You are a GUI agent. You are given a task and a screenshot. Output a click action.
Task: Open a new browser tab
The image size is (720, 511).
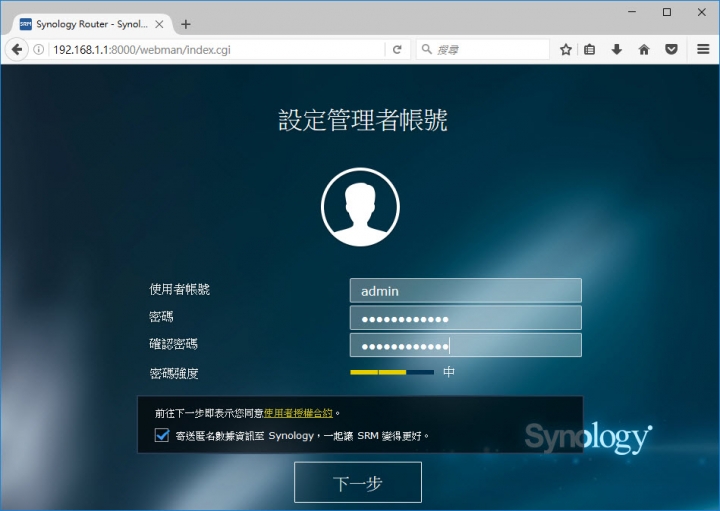186,24
